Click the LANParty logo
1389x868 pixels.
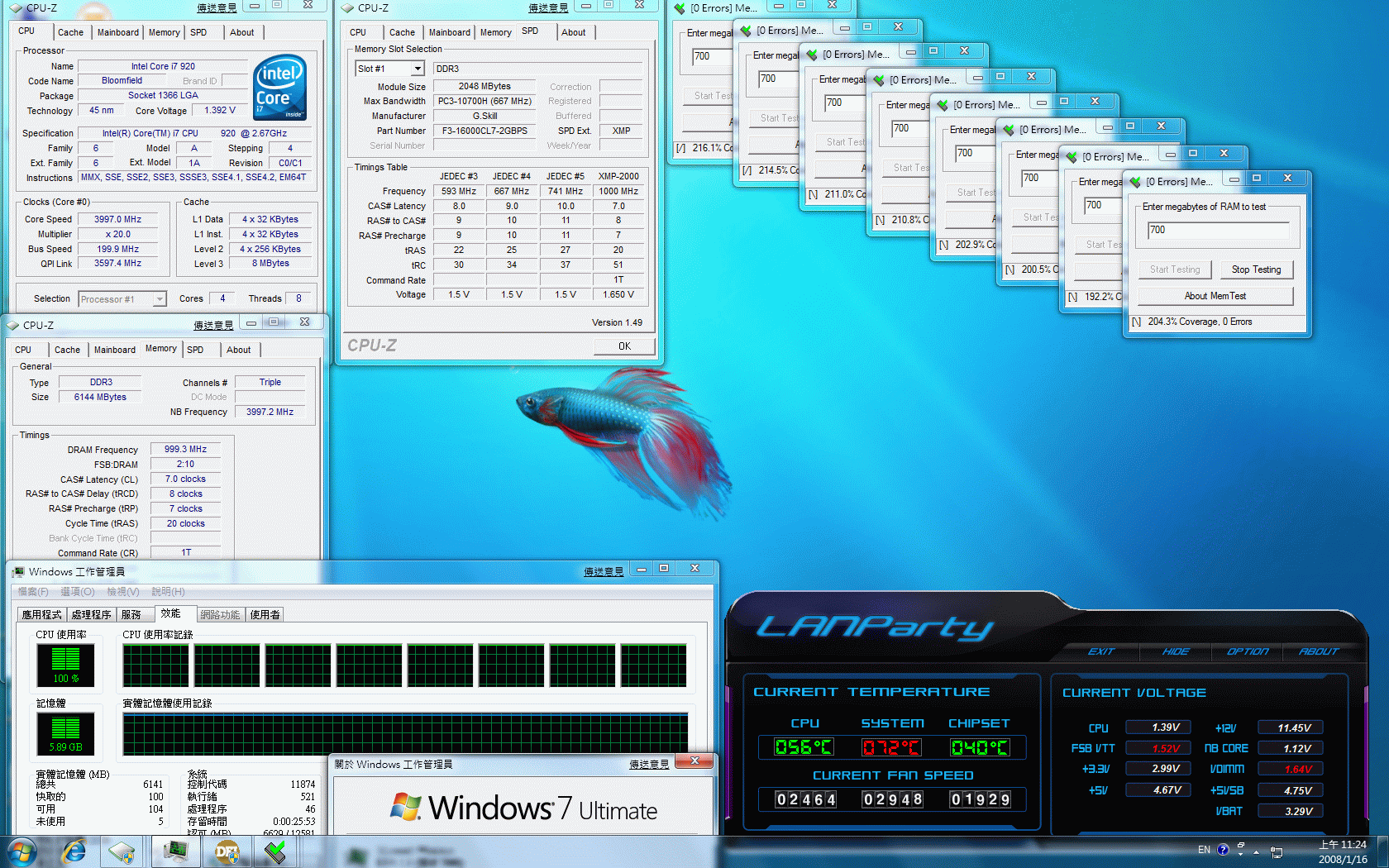[x=876, y=627]
